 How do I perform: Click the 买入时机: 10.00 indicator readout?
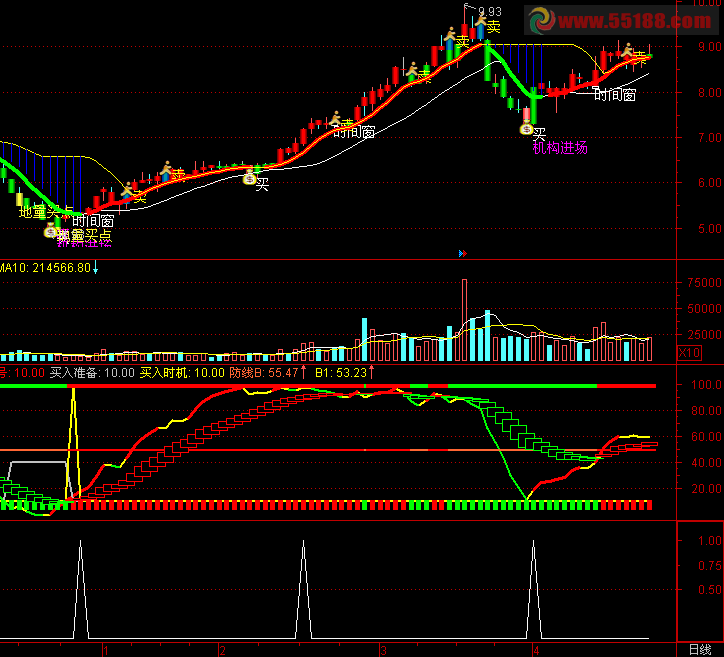click(182, 373)
